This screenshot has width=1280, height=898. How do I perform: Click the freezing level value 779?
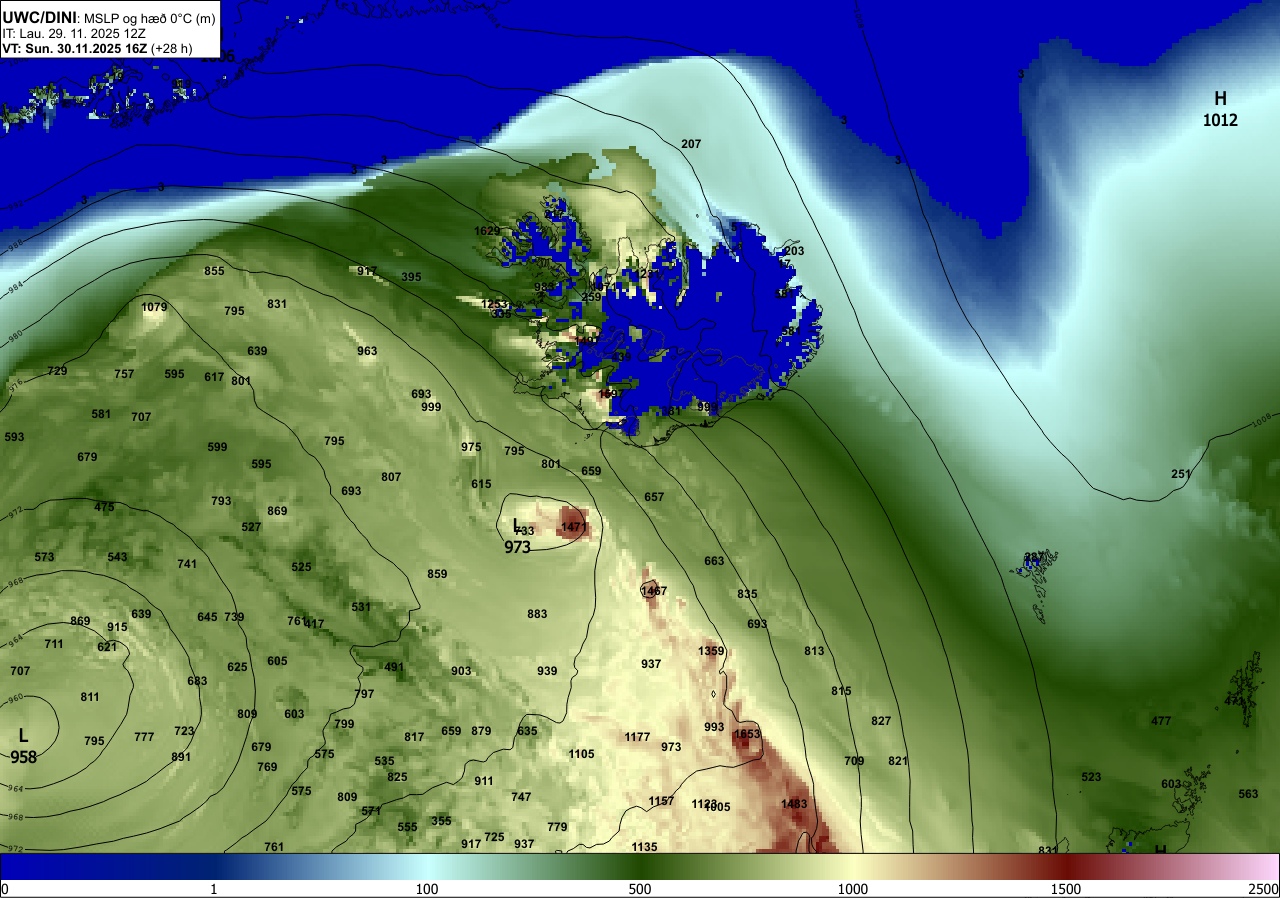pyautogui.click(x=557, y=827)
